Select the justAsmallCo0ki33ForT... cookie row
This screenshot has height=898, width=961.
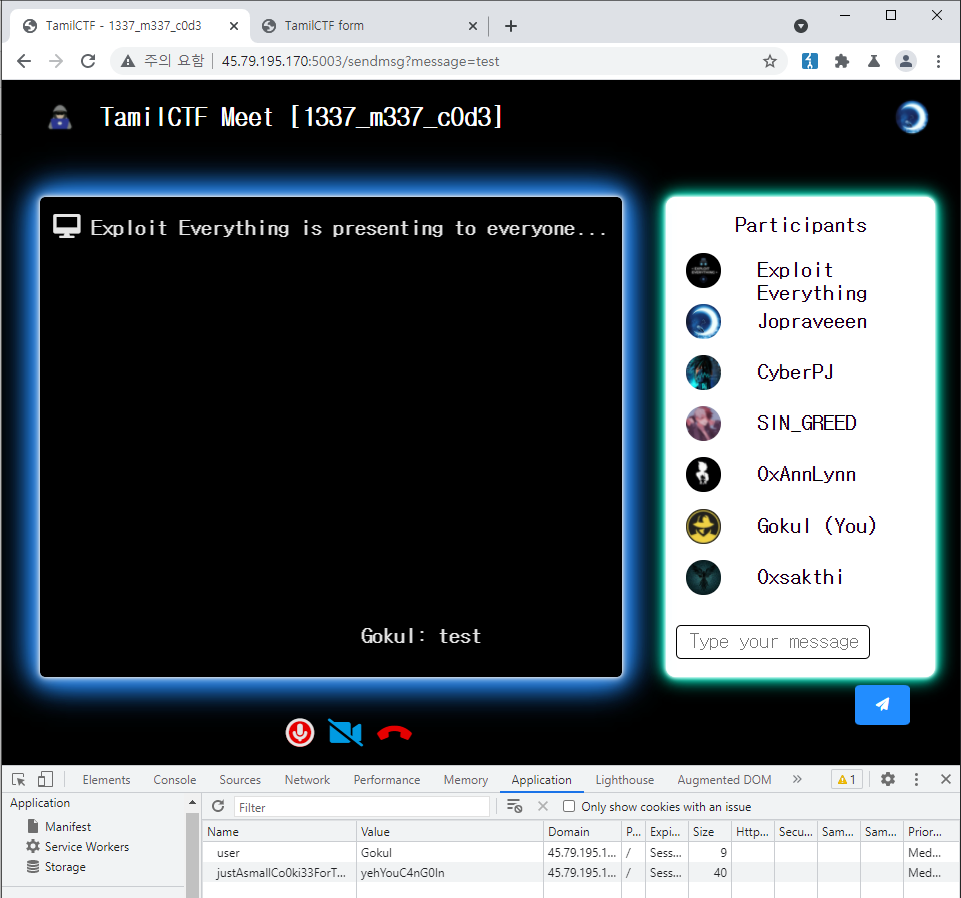(581, 872)
